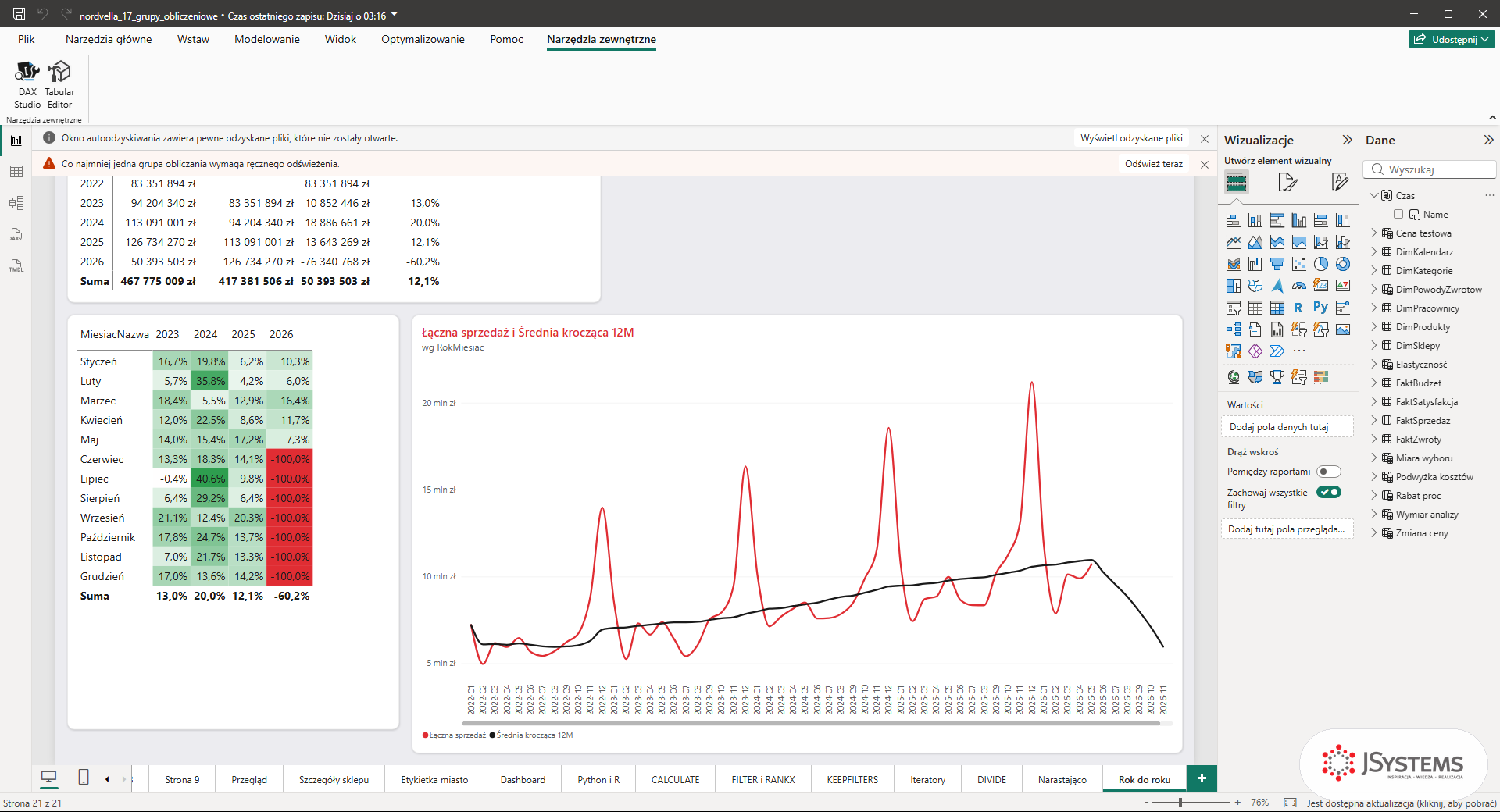Select the pie chart visual icon
1500x812 pixels.
click(1321, 264)
